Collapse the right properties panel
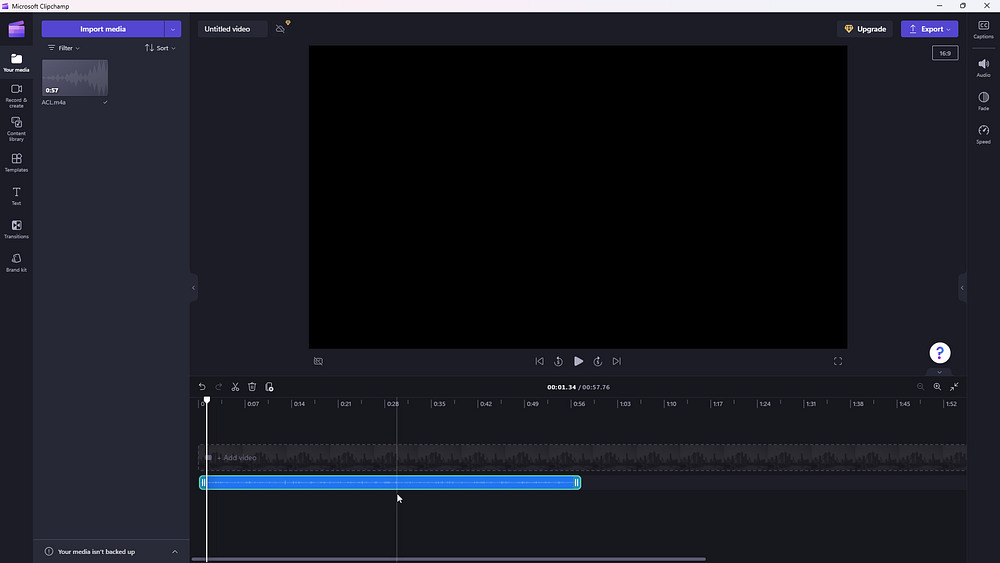The image size is (1000, 563). (962, 288)
